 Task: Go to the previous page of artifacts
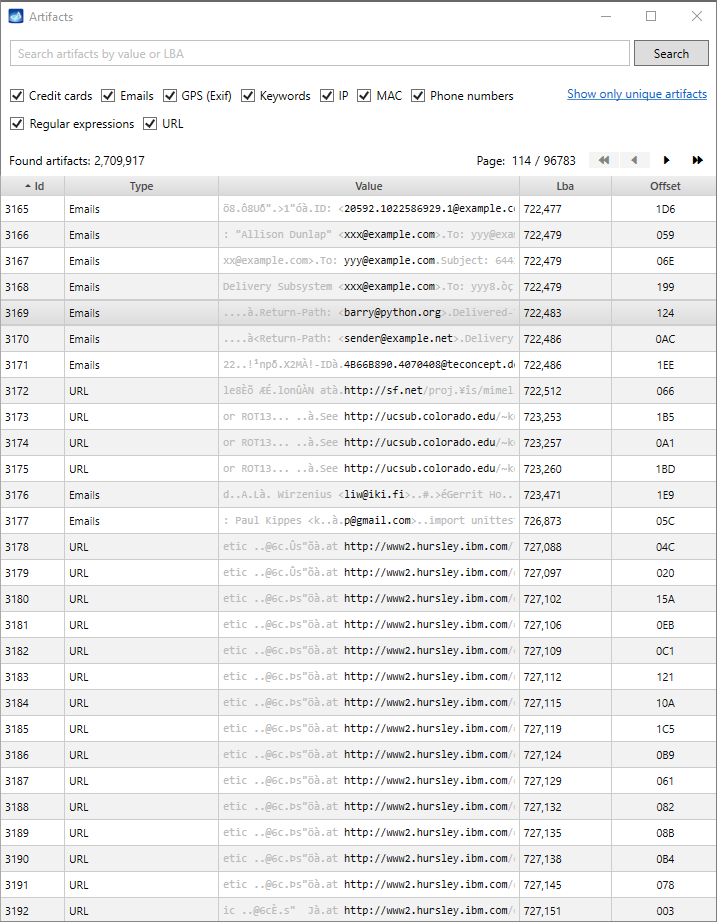pos(634,160)
